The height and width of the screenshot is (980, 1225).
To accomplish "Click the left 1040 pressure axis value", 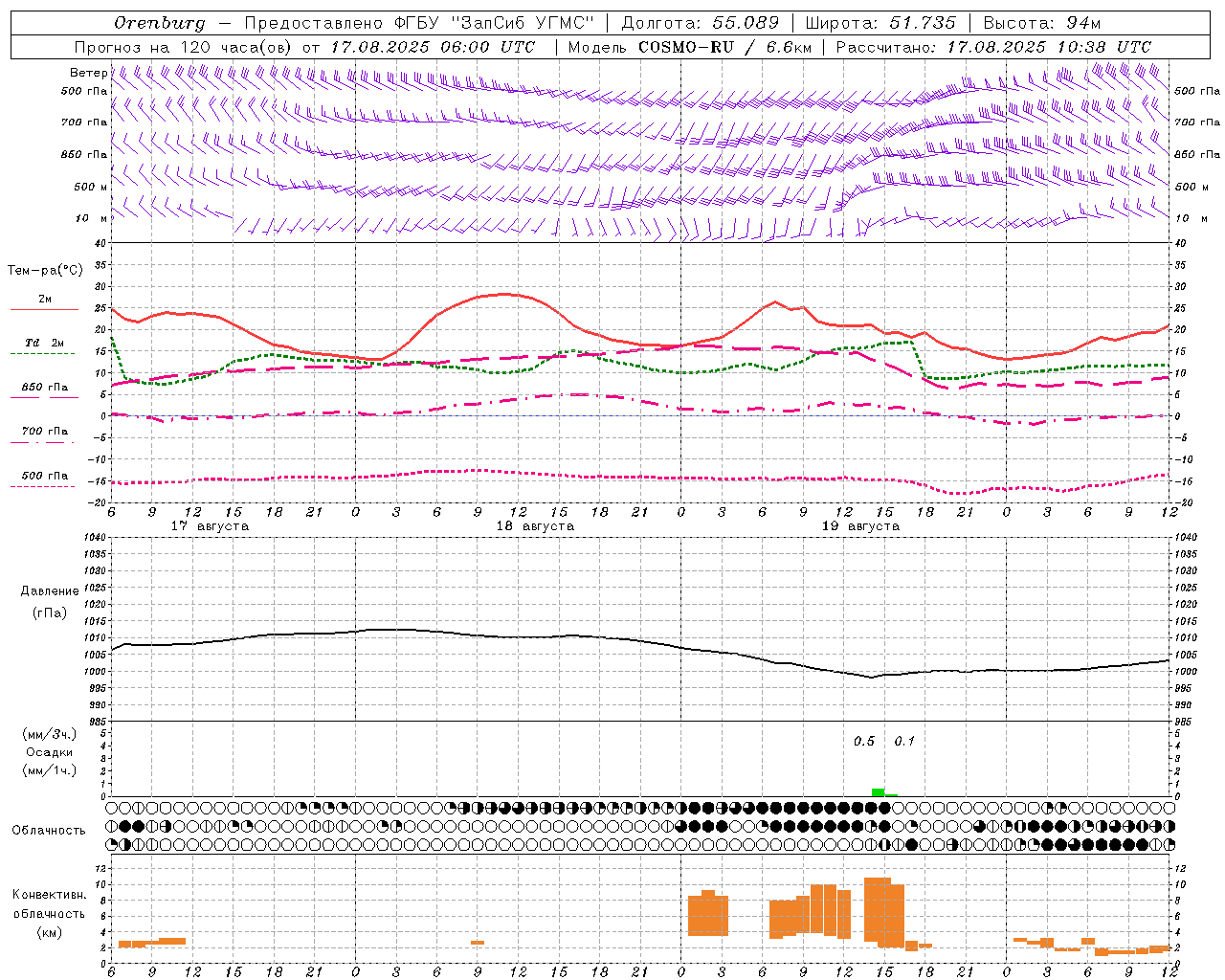I will [97, 537].
